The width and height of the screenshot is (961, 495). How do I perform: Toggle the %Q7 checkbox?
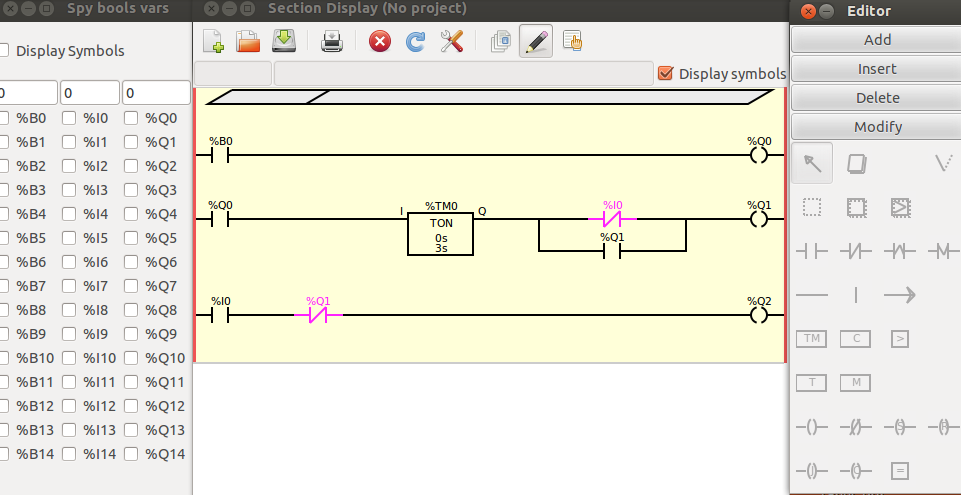click(131, 286)
